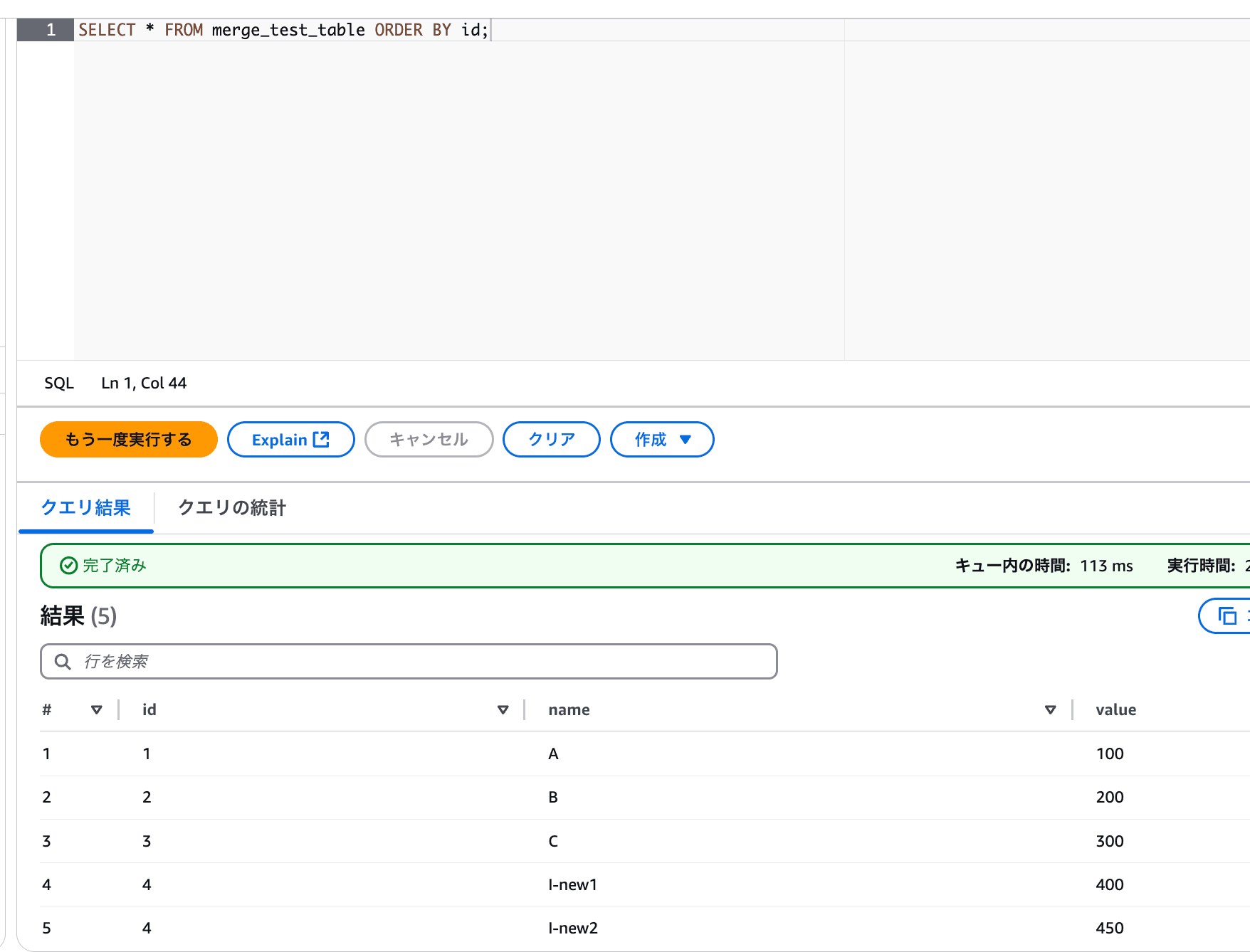The width and height of the screenshot is (1250, 952).
Task: Click the value 400 cell
Action: (1110, 884)
